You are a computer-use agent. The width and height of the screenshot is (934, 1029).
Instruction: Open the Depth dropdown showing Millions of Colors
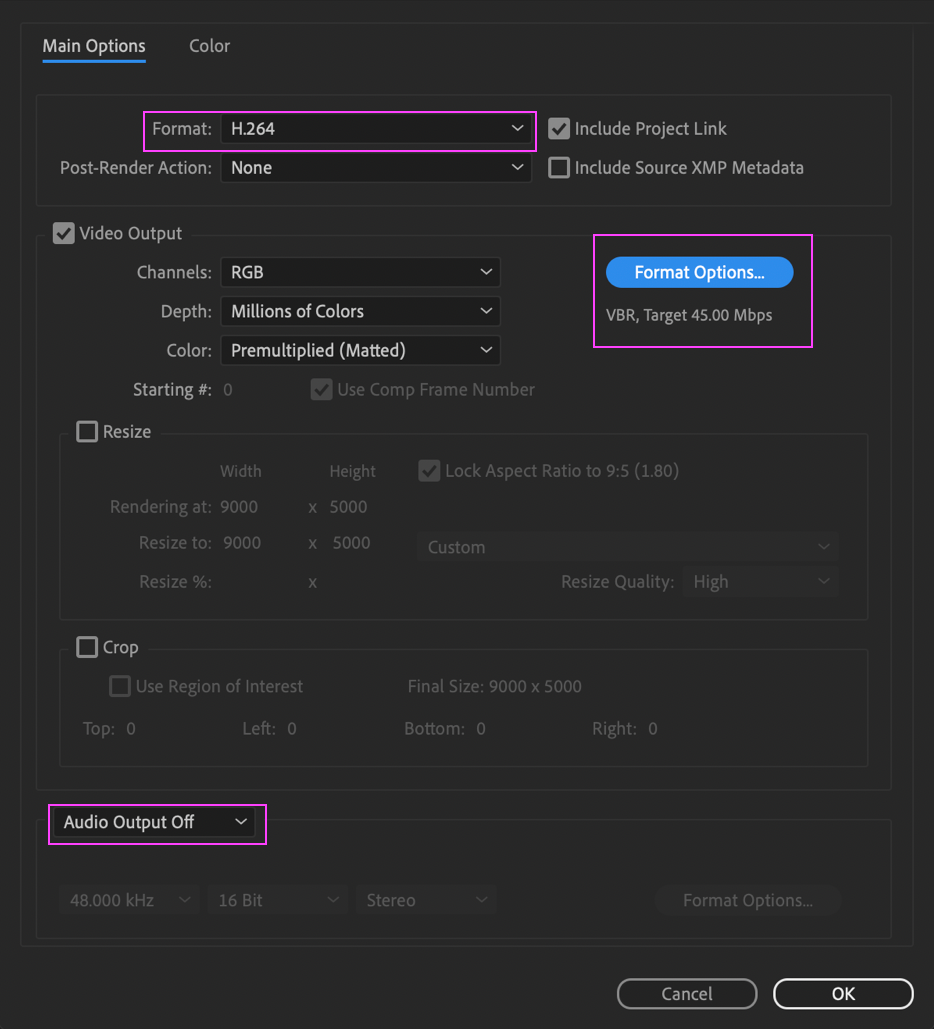[x=360, y=311]
